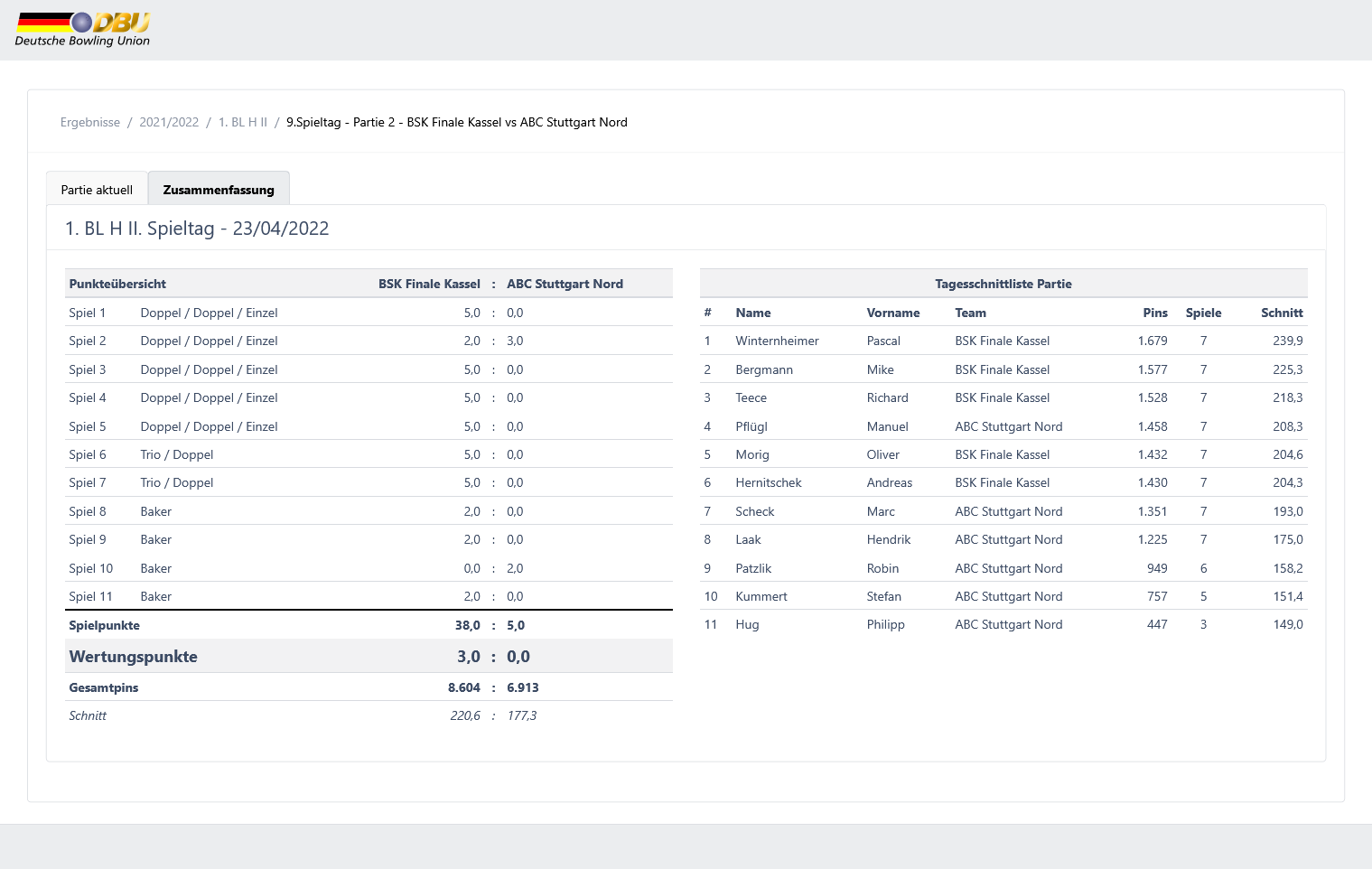1372x869 pixels.
Task: Click Gesamtpins value 6.913
Action: (523, 687)
